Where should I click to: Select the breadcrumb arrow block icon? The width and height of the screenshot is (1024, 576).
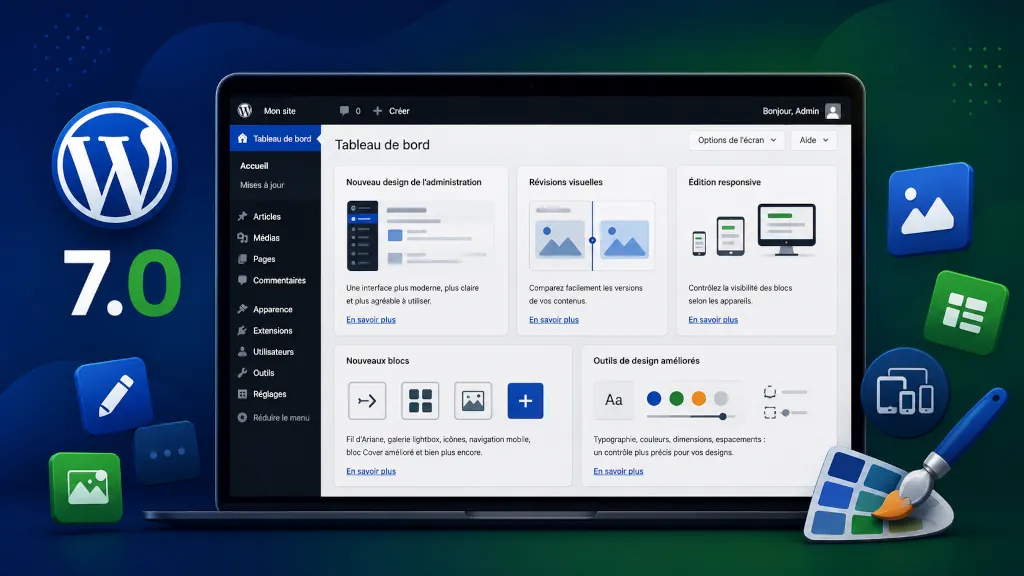[367, 400]
